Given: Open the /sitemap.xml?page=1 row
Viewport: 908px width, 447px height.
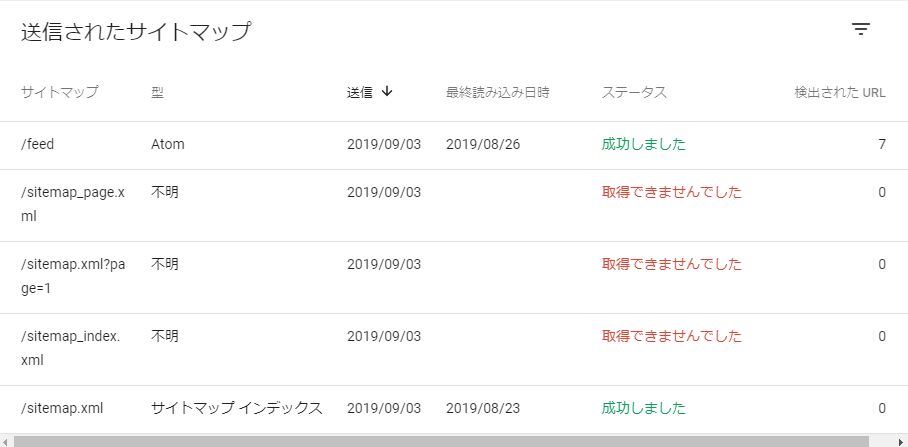Looking at the screenshot, I should 454,277.
